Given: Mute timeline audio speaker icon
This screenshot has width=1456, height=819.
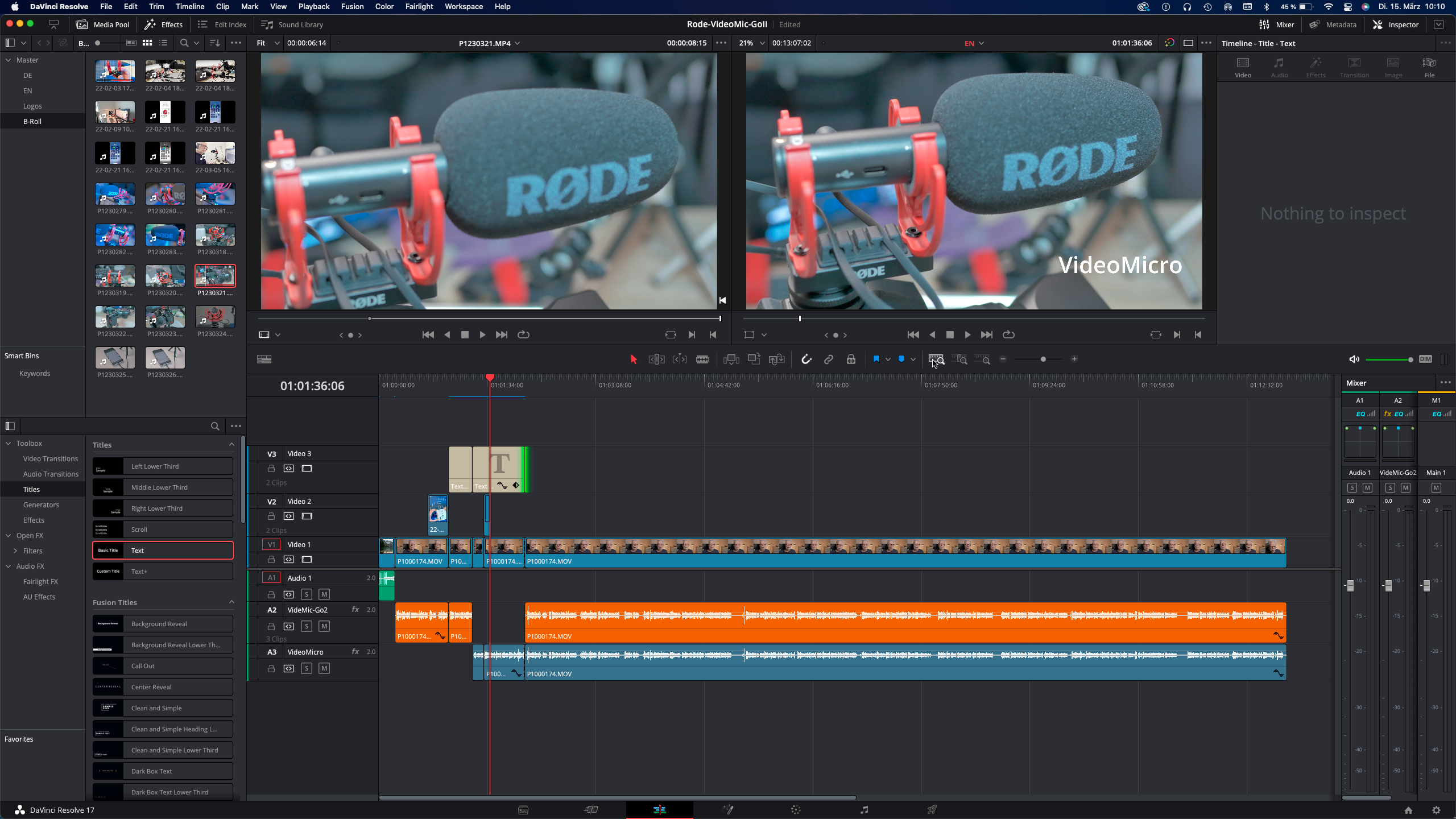Looking at the screenshot, I should (1354, 359).
